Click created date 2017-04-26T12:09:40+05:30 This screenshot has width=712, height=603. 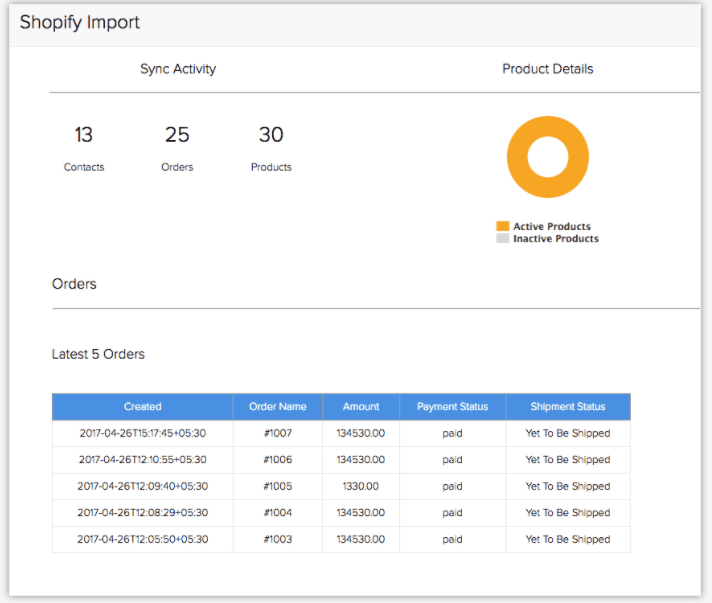[x=143, y=486]
